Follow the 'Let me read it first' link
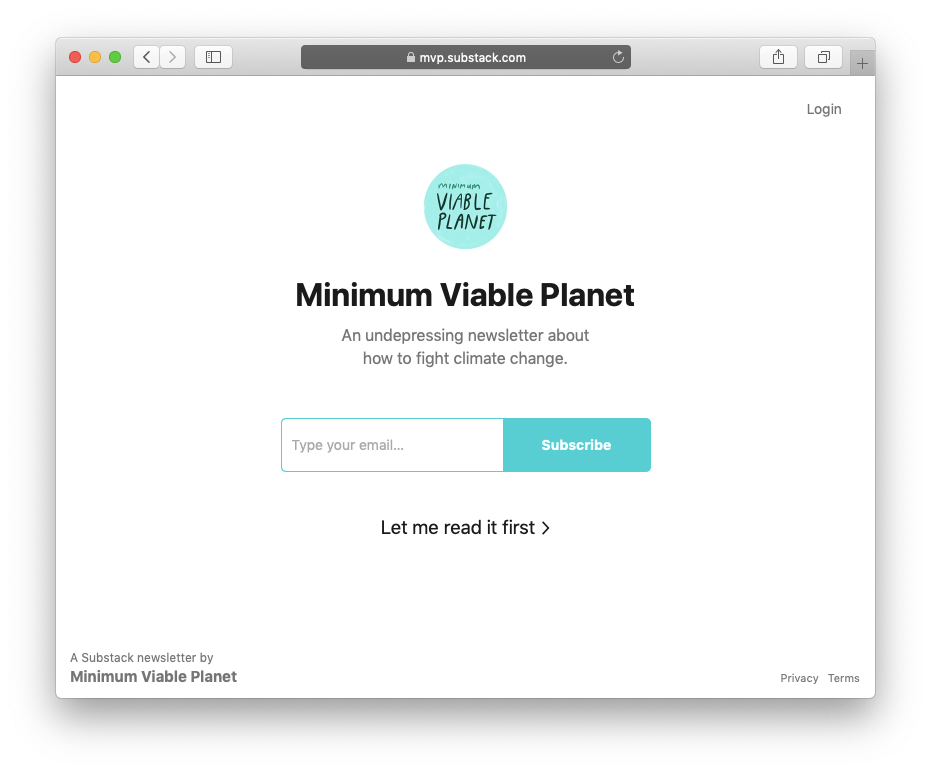This screenshot has width=931, height=772. click(465, 527)
